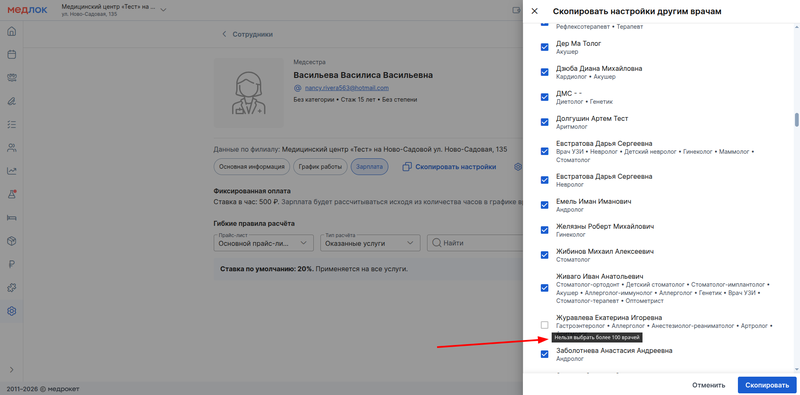Select the Зарплата tab
Screen dimensions: 800x395
pos(369,166)
